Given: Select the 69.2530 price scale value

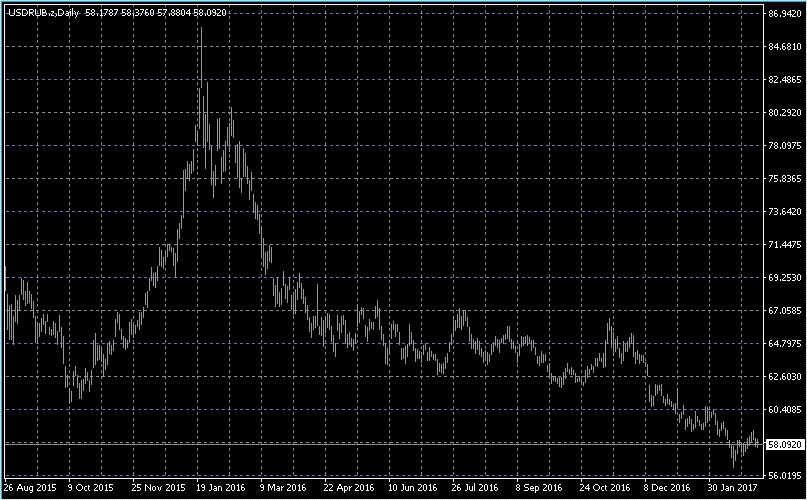Looking at the screenshot, I should pos(784,278).
